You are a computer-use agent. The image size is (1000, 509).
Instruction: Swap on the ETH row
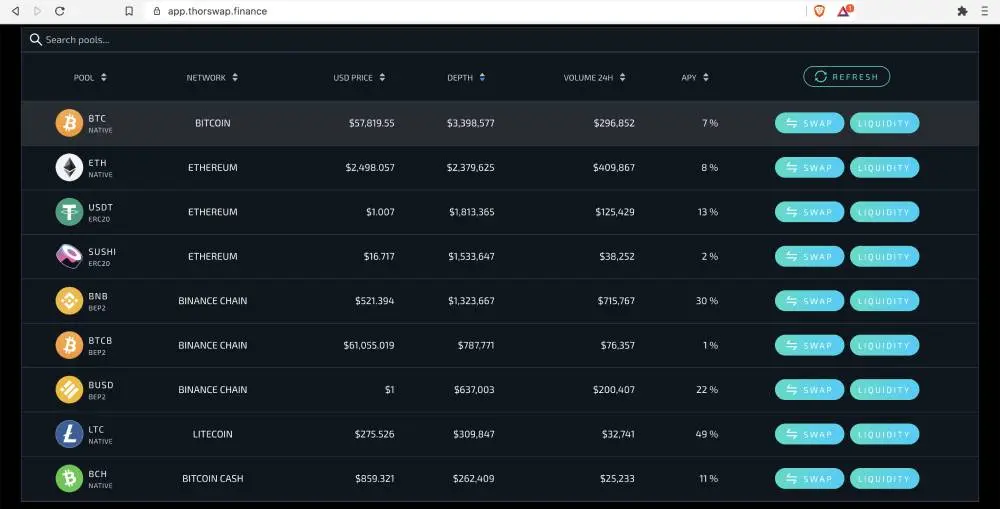tap(809, 168)
